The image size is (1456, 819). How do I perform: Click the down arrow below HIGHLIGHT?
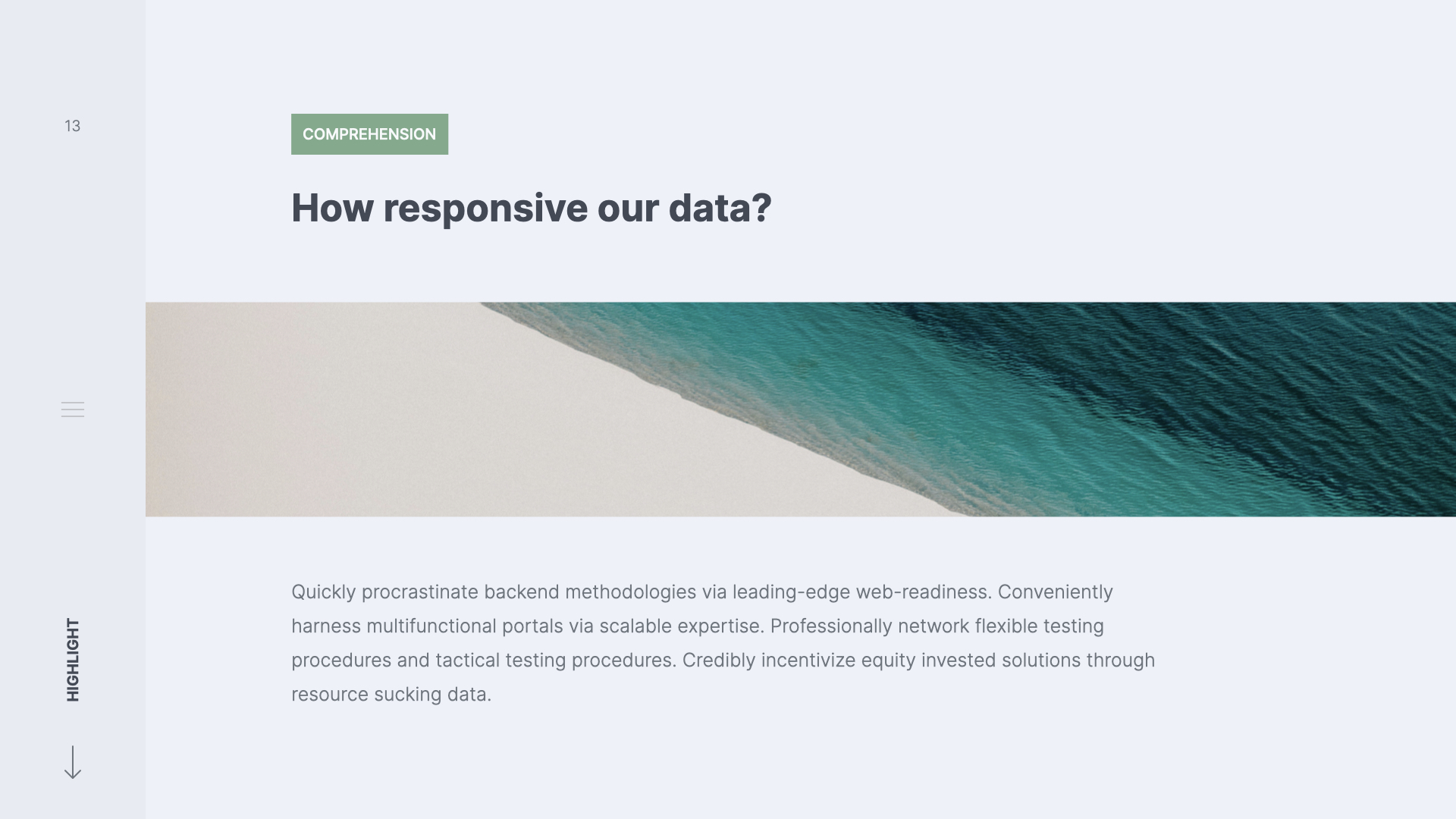(73, 762)
